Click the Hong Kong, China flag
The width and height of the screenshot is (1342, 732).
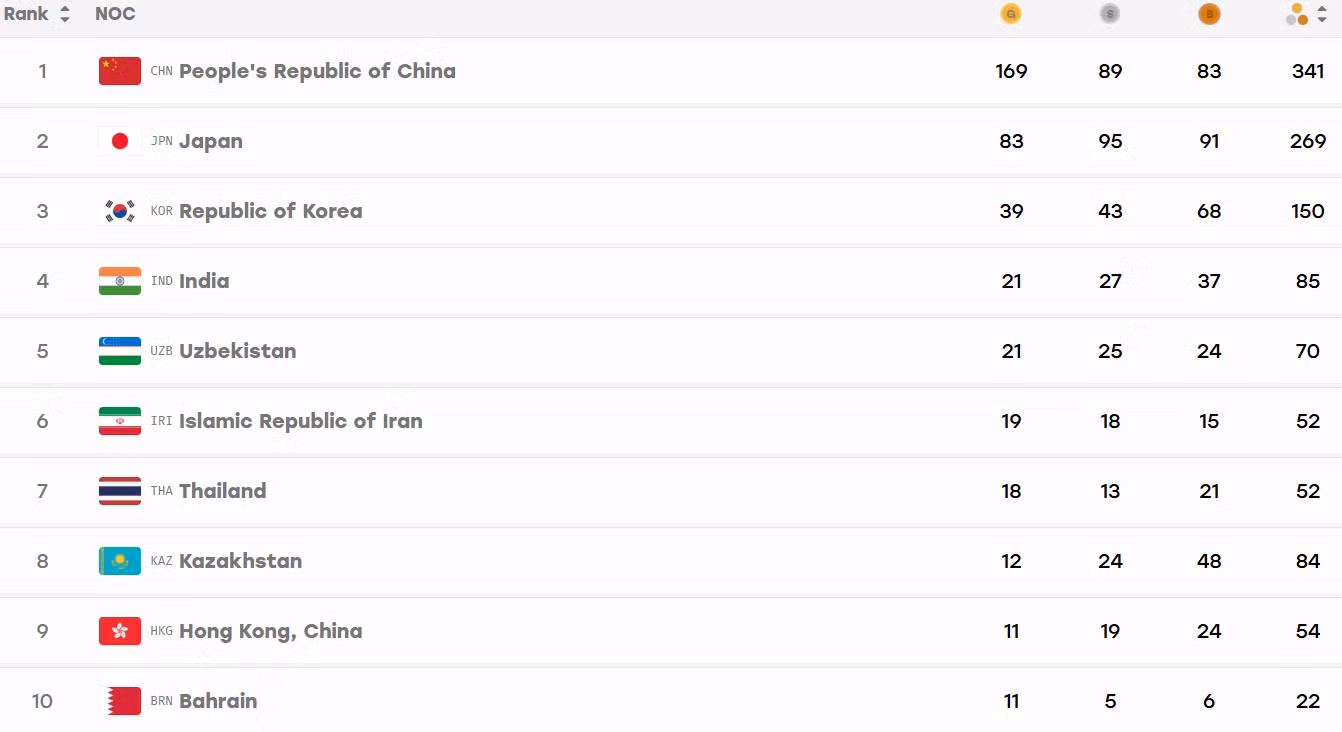(120, 631)
